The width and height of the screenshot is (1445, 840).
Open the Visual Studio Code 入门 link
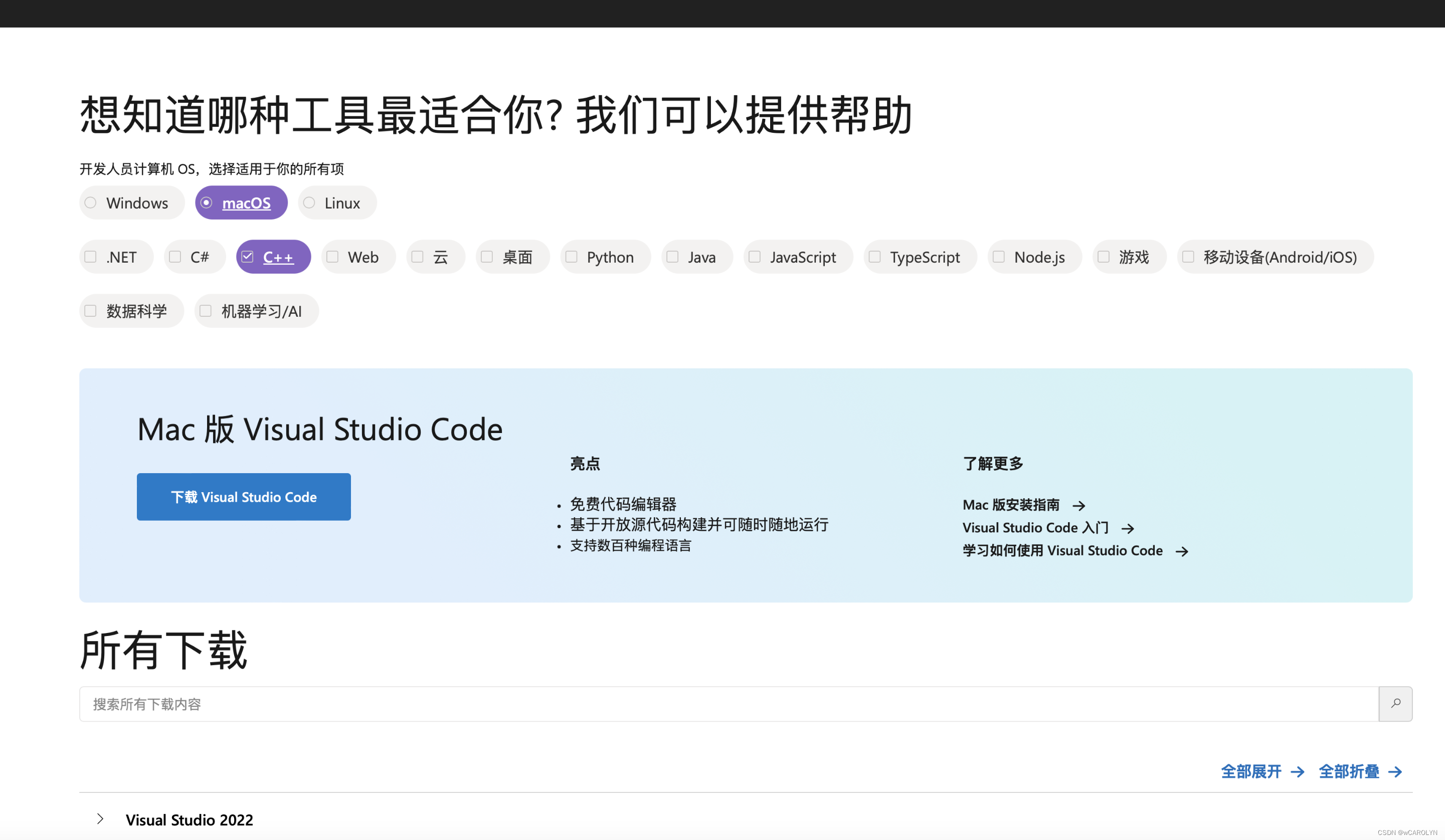coord(1035,528)
